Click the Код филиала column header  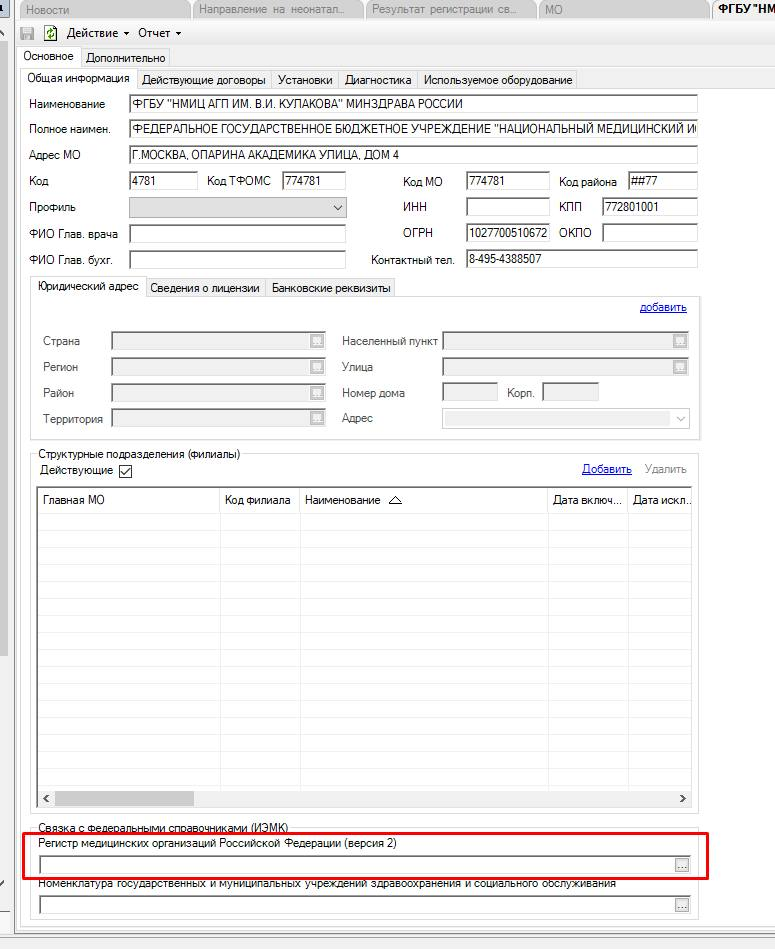[x=260, y=501]
